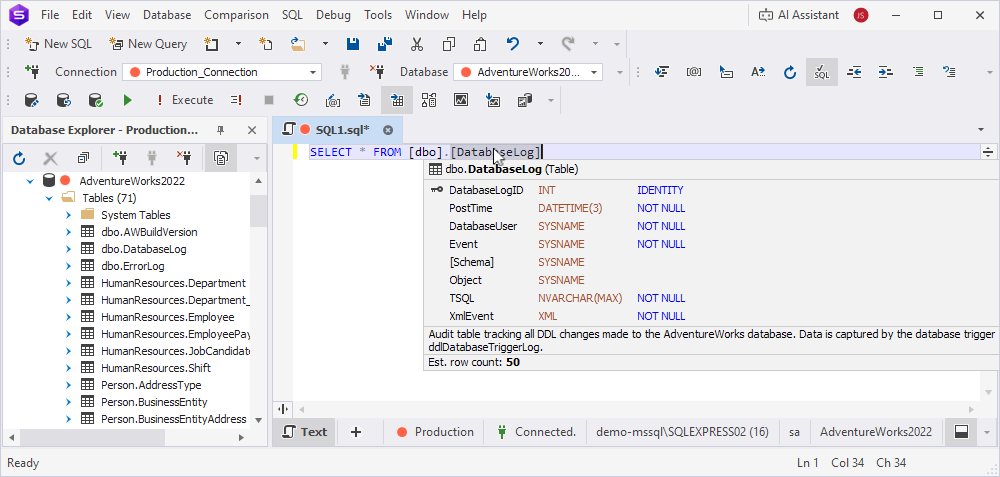Click the green Execute play icon
The height and width of the screenshot is (477, 1000).
(127, 100)
